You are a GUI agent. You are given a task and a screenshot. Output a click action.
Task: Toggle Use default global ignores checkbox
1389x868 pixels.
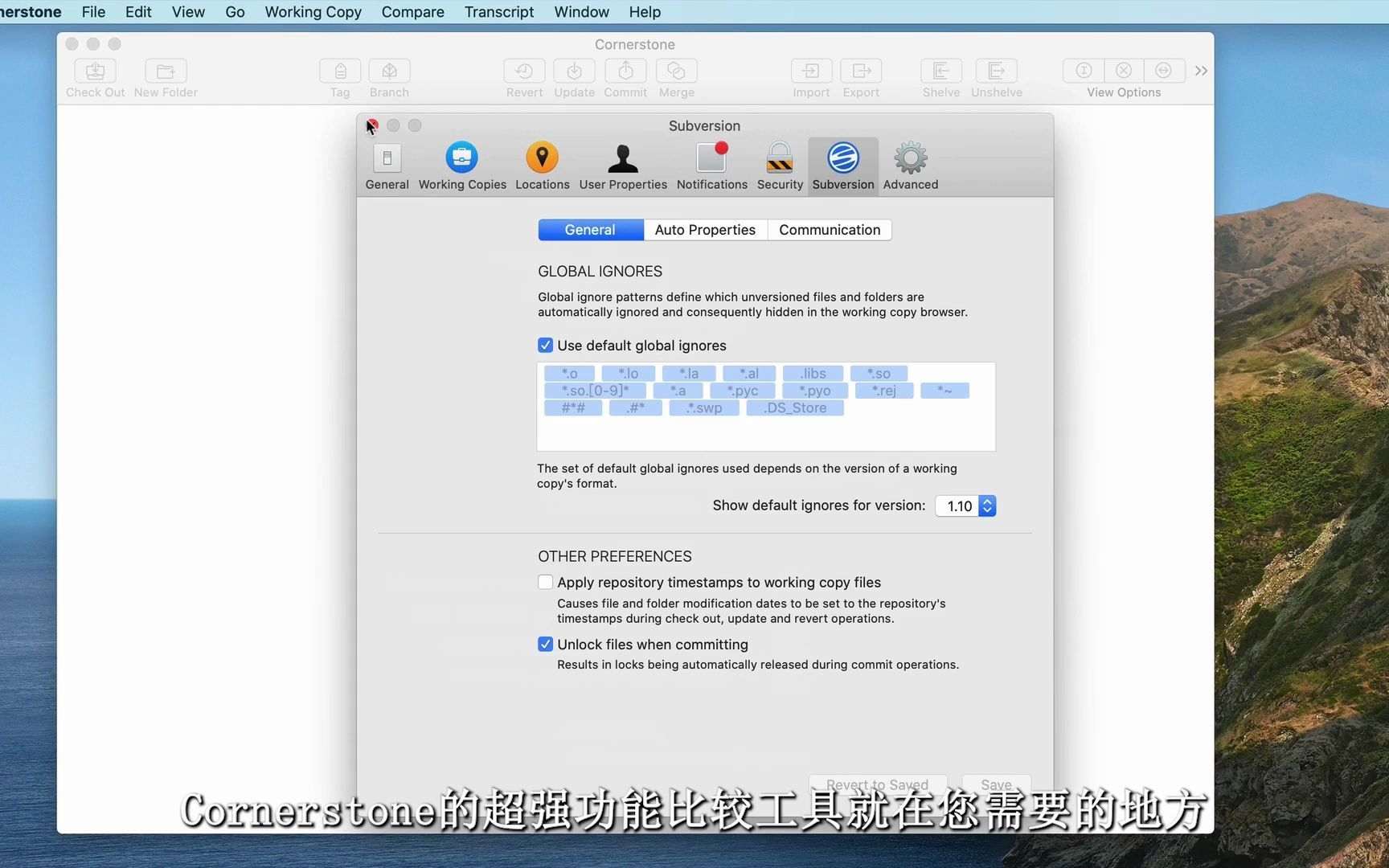[x=545, y=346]
